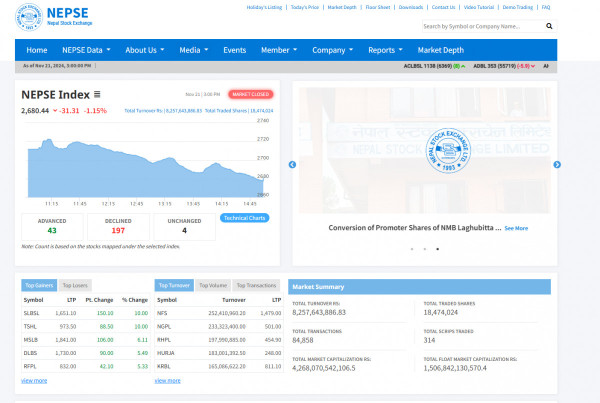Select the third carousel dot indicator
The width and height of the screenshot is (600, 403).
[x=437, y=248]
